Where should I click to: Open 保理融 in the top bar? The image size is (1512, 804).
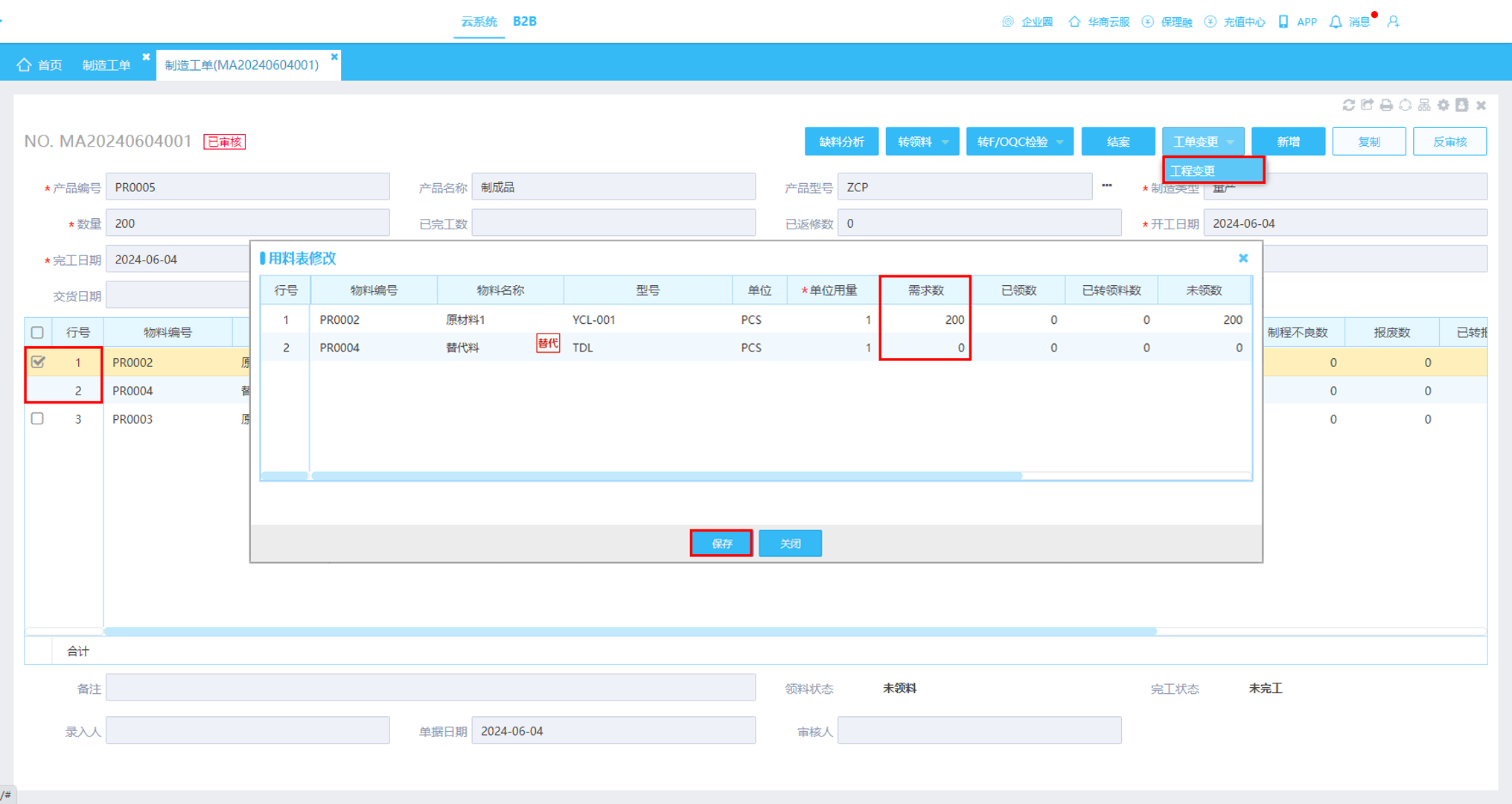(x=1167, y=22)
